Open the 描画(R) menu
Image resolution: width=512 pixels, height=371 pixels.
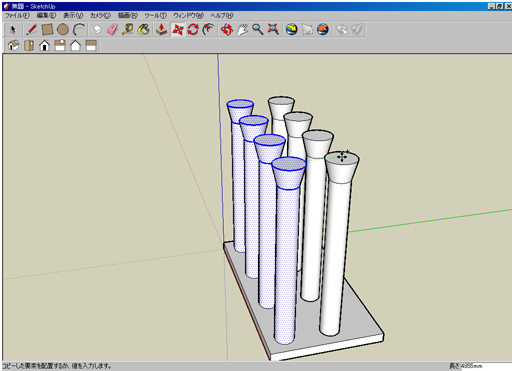click(128, 15)
